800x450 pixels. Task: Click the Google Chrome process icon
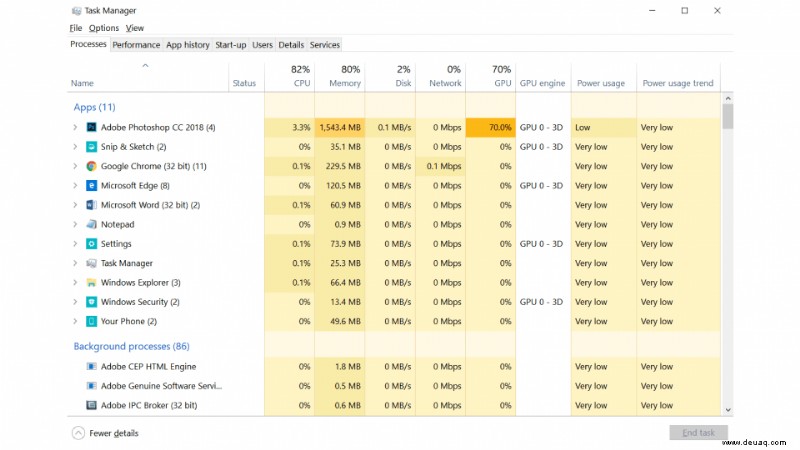pos(91,166)
